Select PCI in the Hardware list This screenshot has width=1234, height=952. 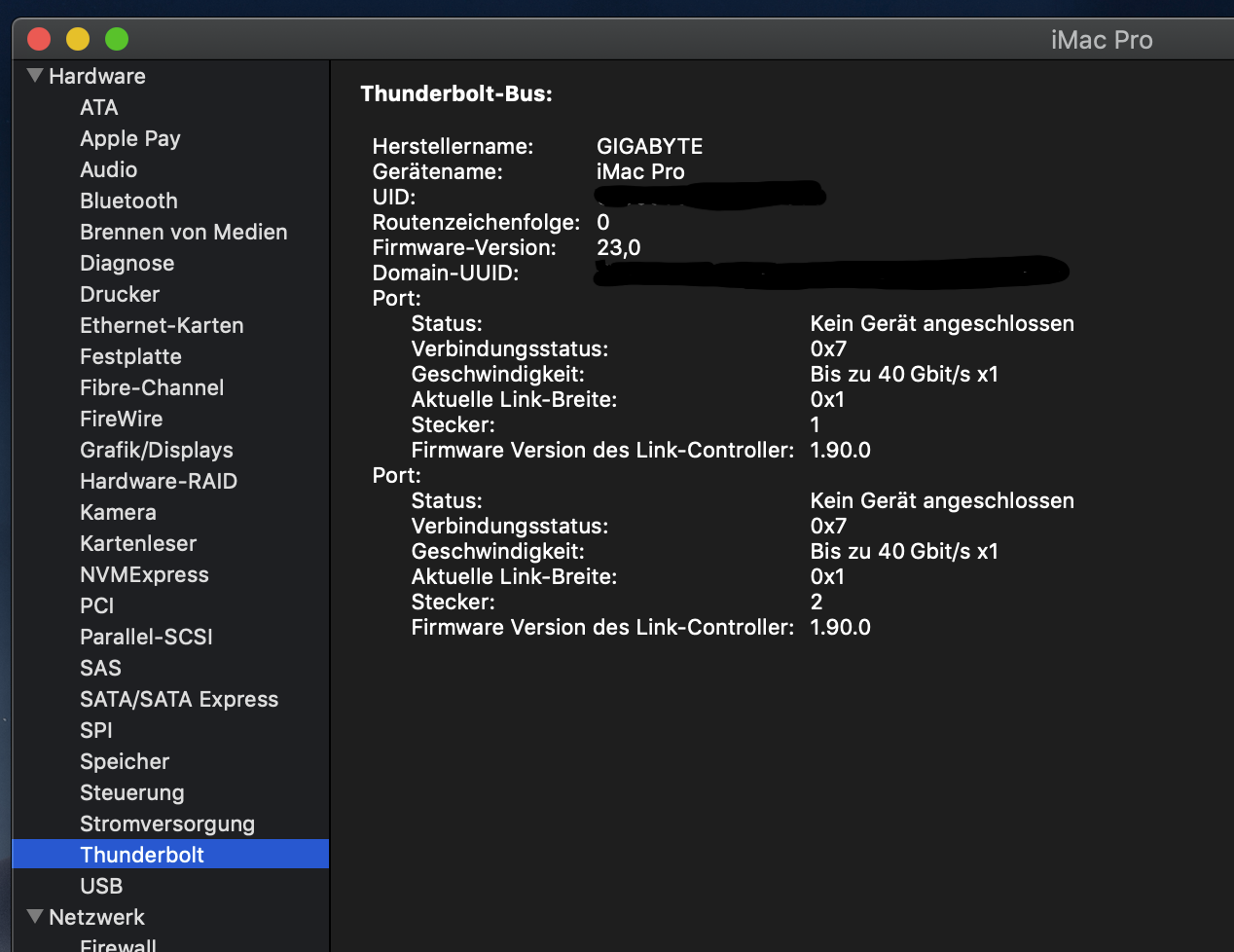97,605
